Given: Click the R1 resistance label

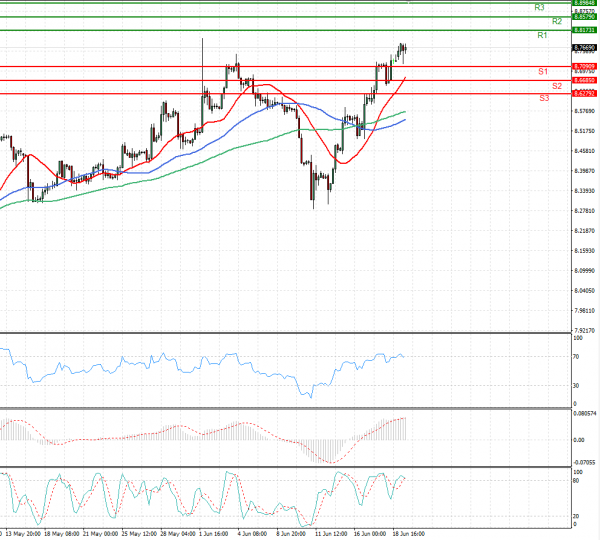Looking at the screenshot, I should [x=542, y=36].
